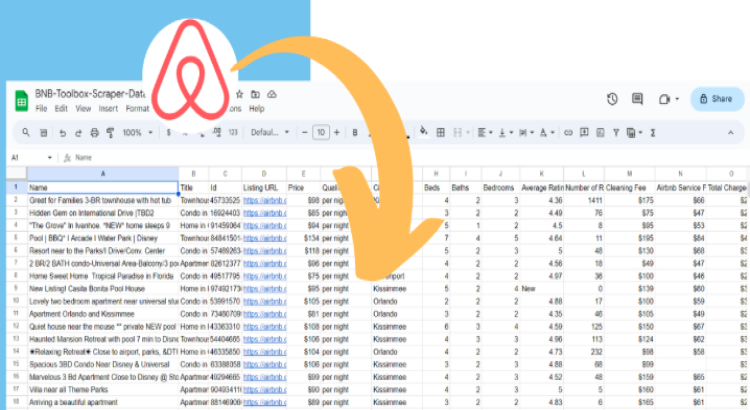Insert a chart from the toolbar
This screenshot has height=410, width=750.
click(600, 133)
